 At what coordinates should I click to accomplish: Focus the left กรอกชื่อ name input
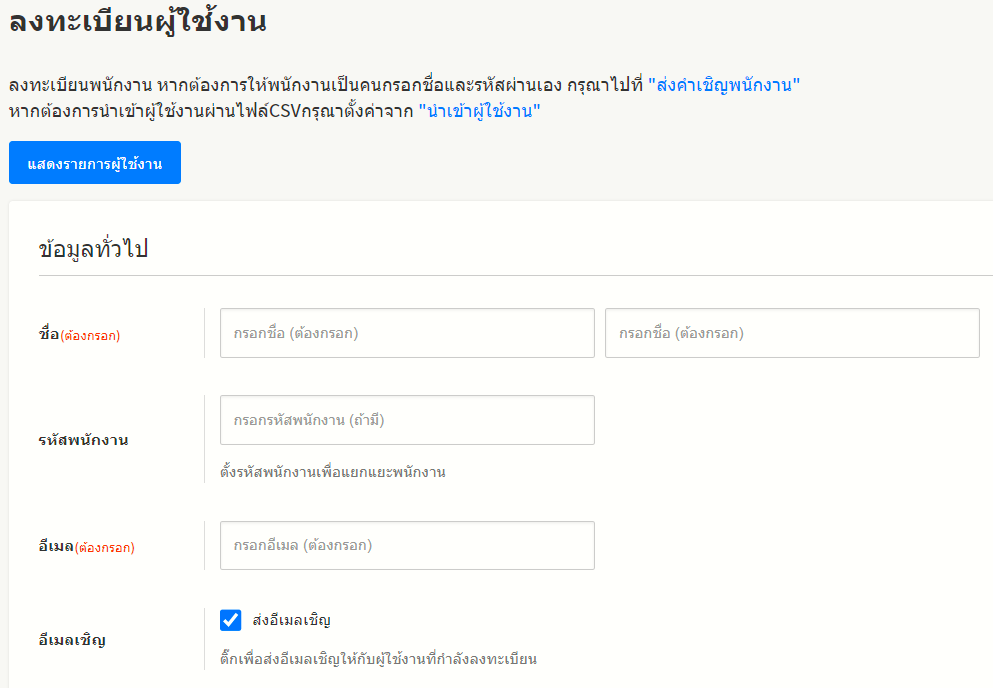(407, 333)
